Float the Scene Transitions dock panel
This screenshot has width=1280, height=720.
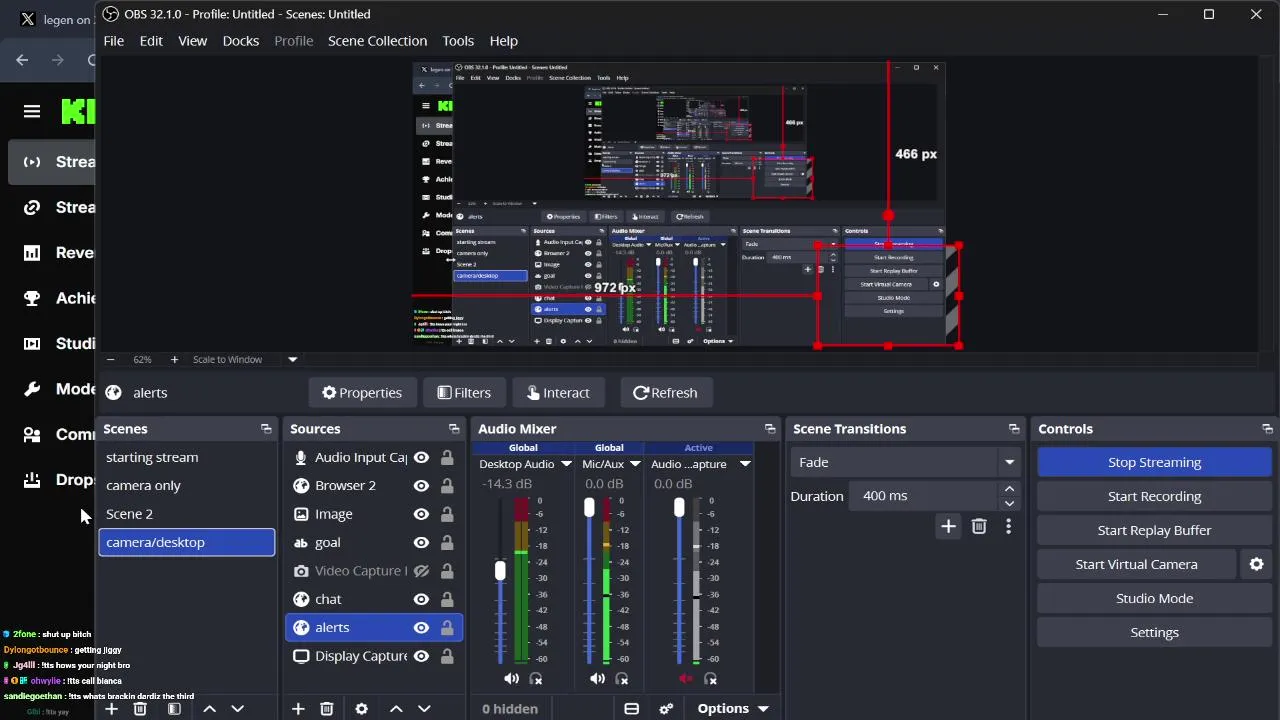pyautogui.click(x=1014, y=429)
